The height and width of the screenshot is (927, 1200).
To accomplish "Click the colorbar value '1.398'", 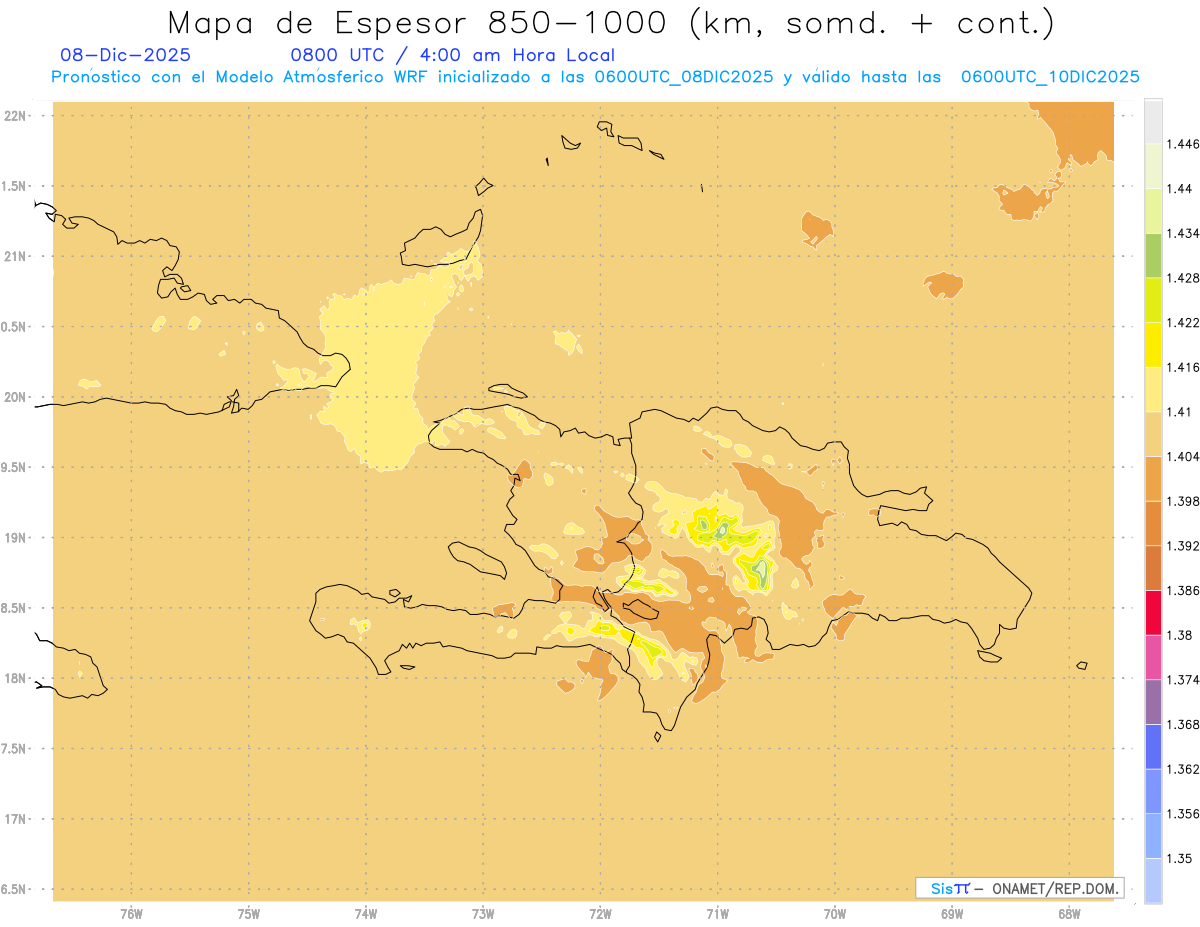I will click(x=1183, y=501).
